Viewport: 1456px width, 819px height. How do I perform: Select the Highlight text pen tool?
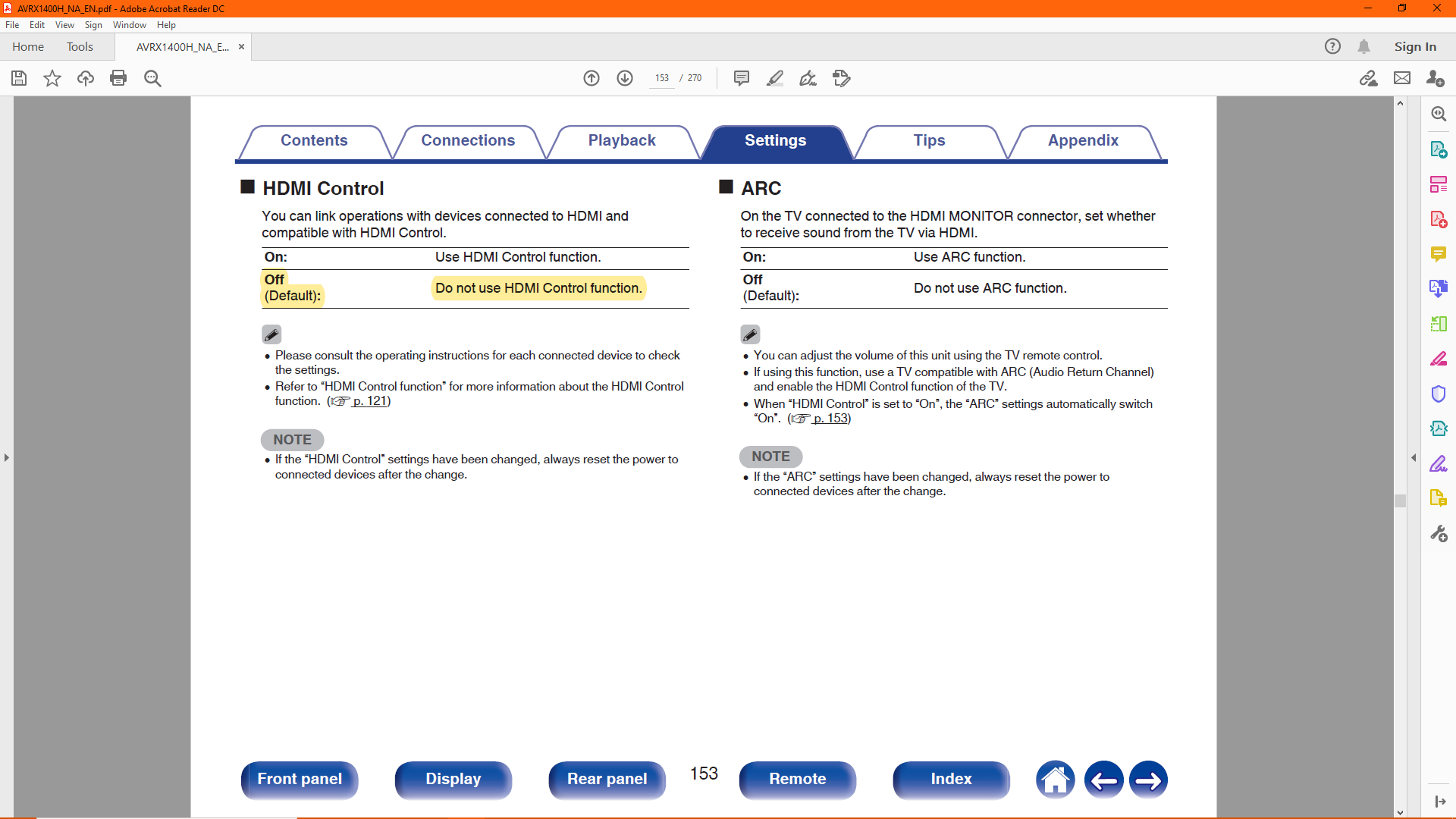coord(774,78)
